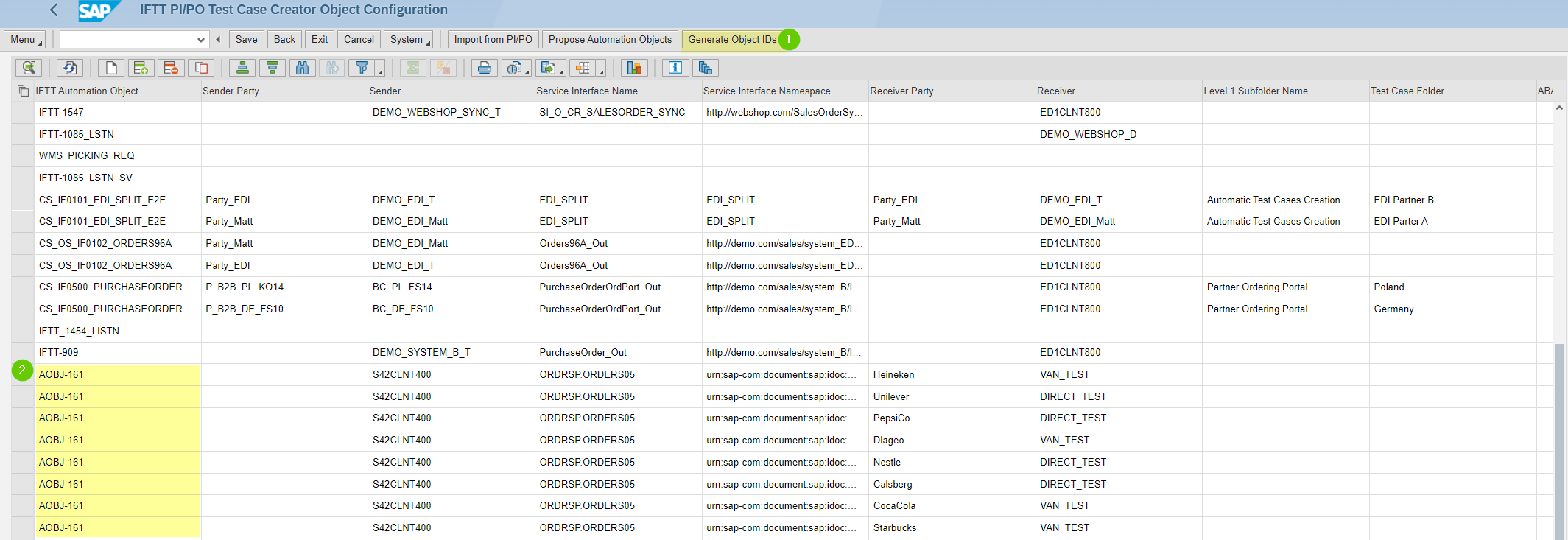Screen dimensions: 1568x540
Task: Expand the filter options dropdown arrow
Action: pos(380,71)
